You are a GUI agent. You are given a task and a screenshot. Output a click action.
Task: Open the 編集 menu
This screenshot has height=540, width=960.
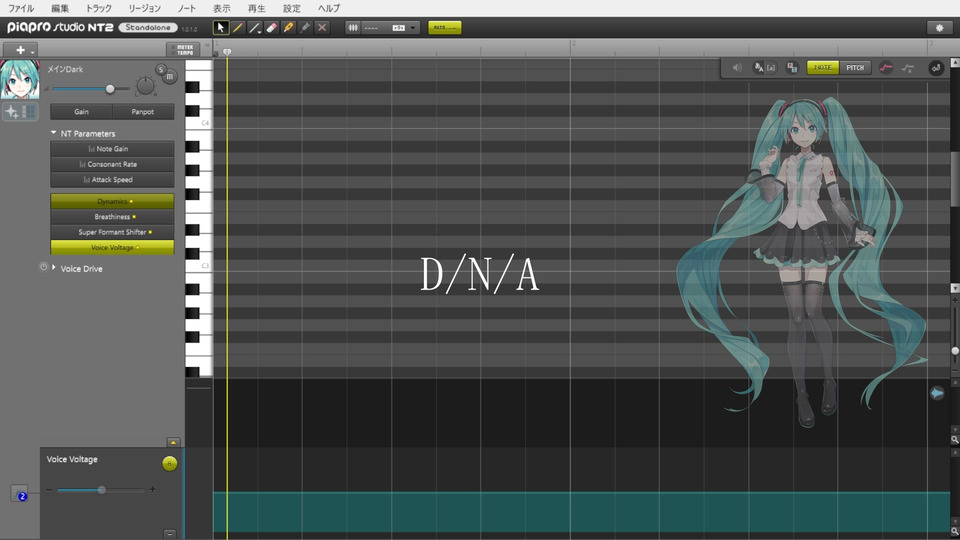(x=60, y=8)
